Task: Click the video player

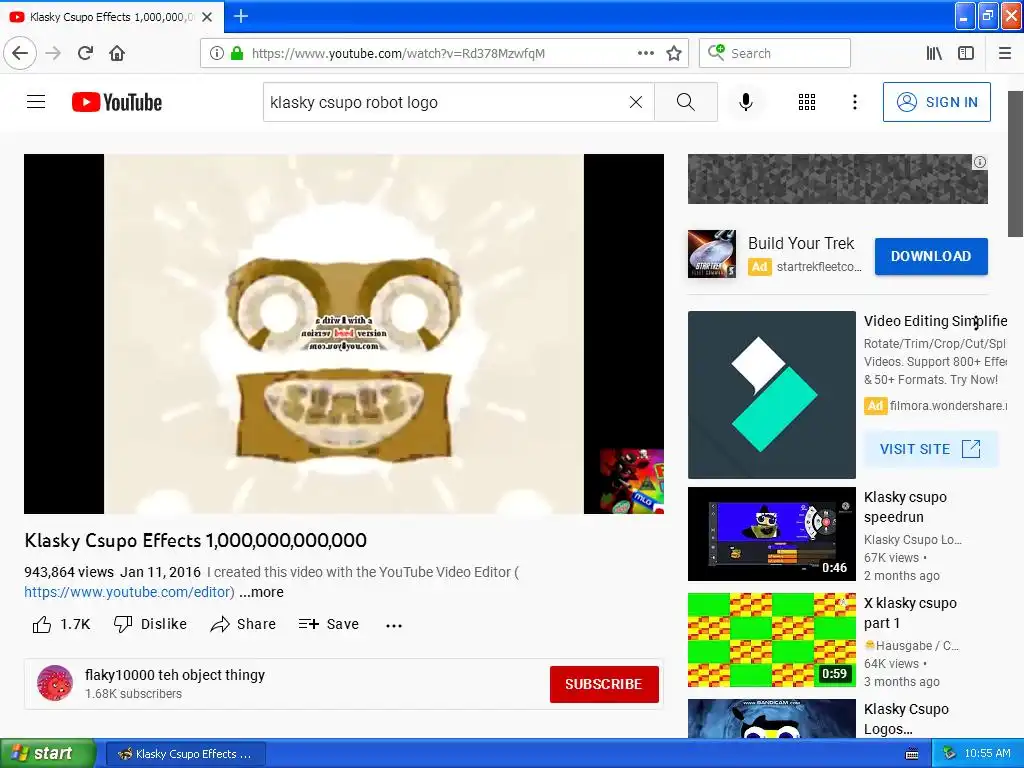Action: [344, 334]
